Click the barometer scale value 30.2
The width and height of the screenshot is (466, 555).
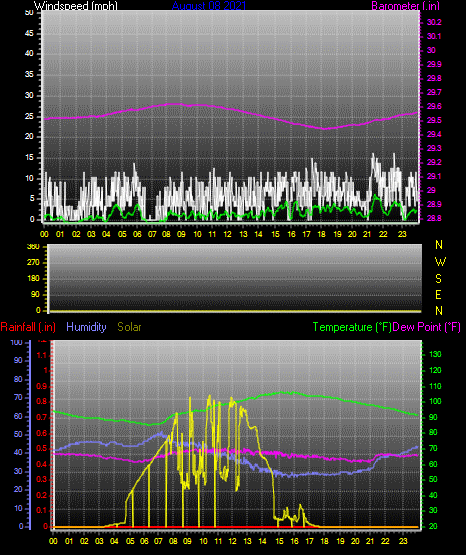pyautogui.click(x=434, y=22)
